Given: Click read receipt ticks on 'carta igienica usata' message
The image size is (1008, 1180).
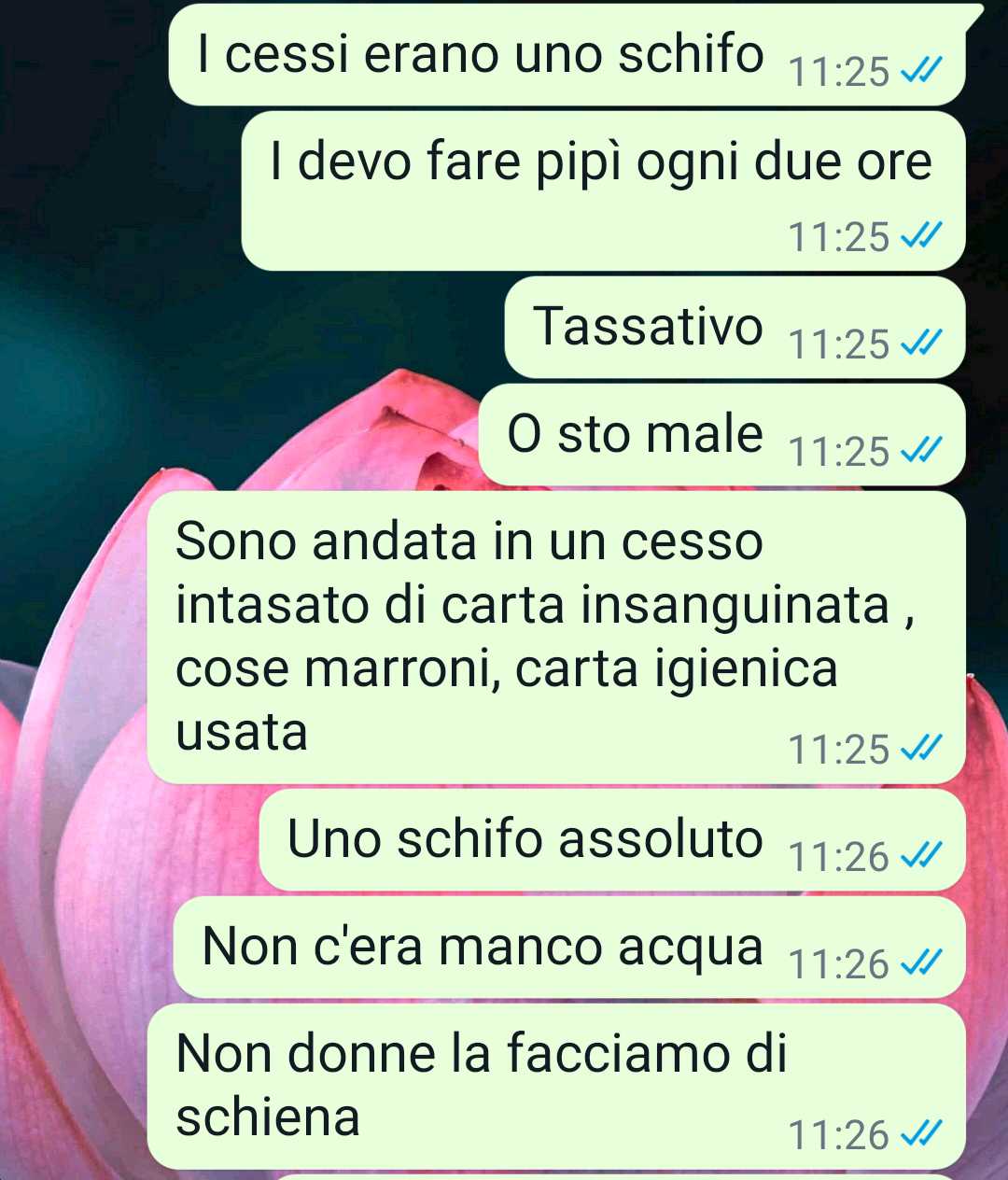Looking at the screenshot, I should [920, 748].
